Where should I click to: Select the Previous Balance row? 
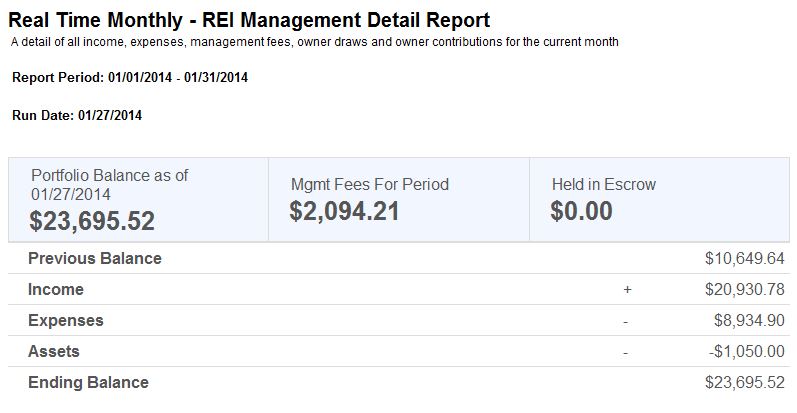tap(399, 258)
